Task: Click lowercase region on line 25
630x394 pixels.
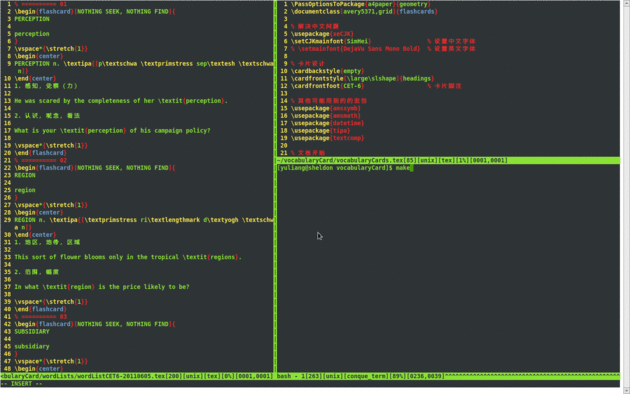Action: tap(25, 190)
